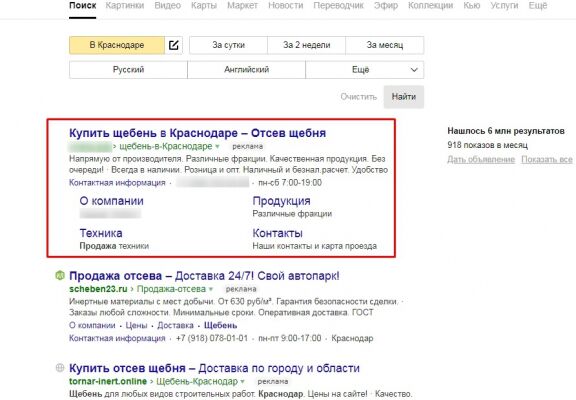Open the Услуги tab
This screenshot has height=400, width=576.
click(x=504, y=6)
